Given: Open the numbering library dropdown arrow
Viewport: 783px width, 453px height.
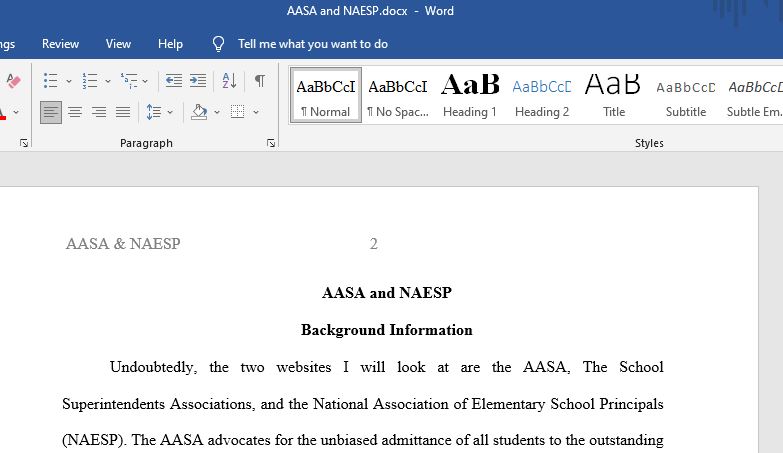Looking at the screenshot, I should [107, 81].
